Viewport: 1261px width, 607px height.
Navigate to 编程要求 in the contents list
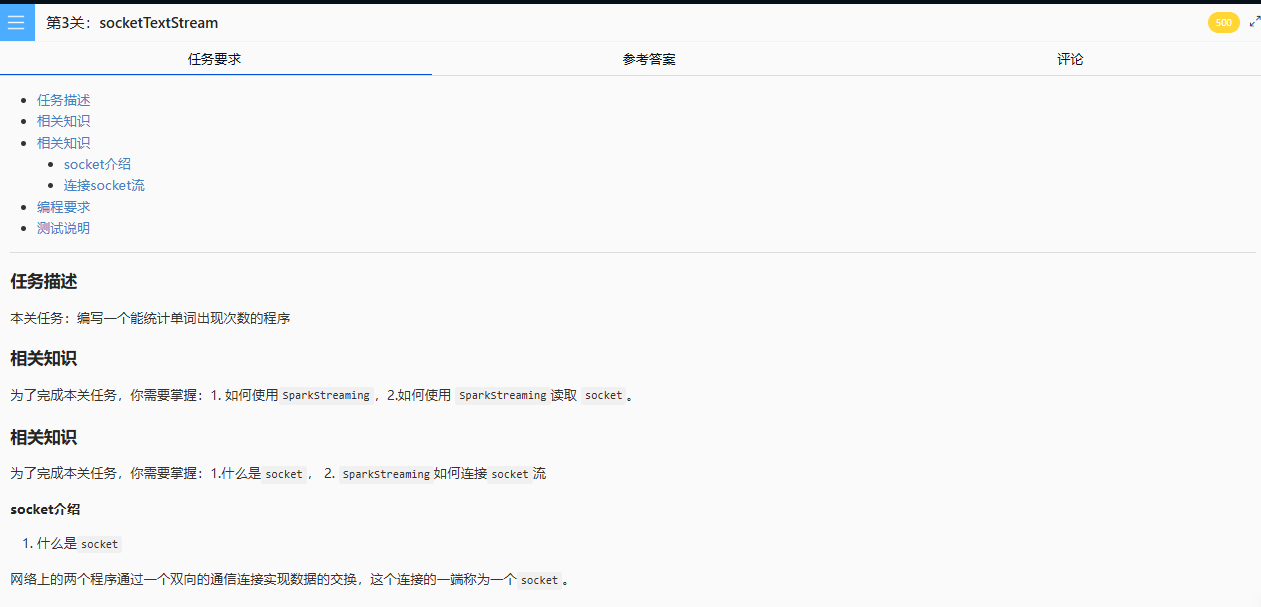coord(64,207)
